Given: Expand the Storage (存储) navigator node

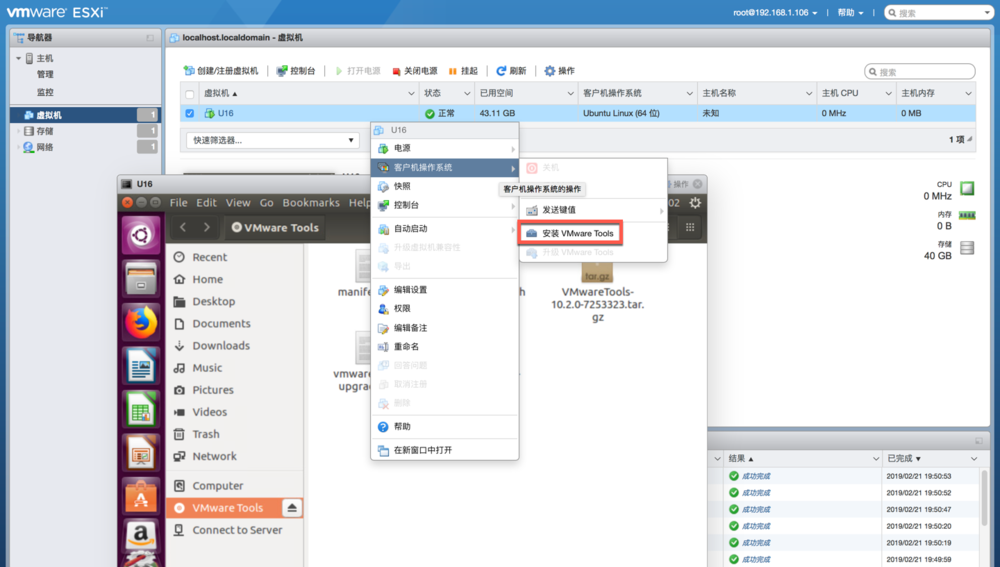Looking at the screenshot, I should [x=18, y=131].
